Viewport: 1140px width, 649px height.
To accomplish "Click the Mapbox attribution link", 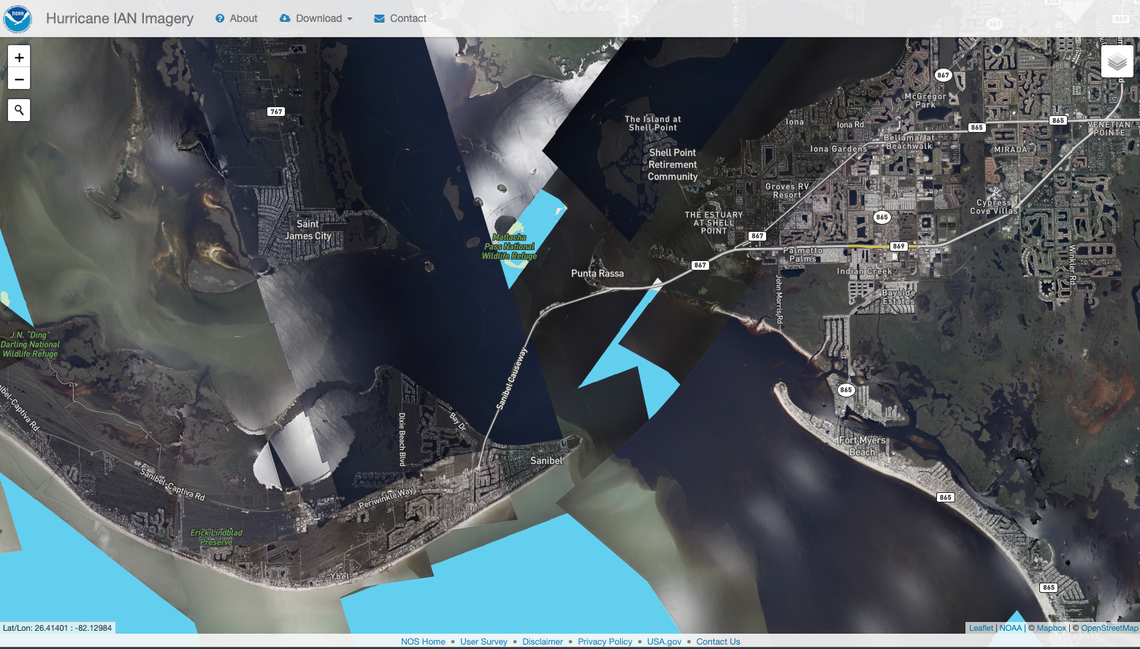I will point(1050,627).
